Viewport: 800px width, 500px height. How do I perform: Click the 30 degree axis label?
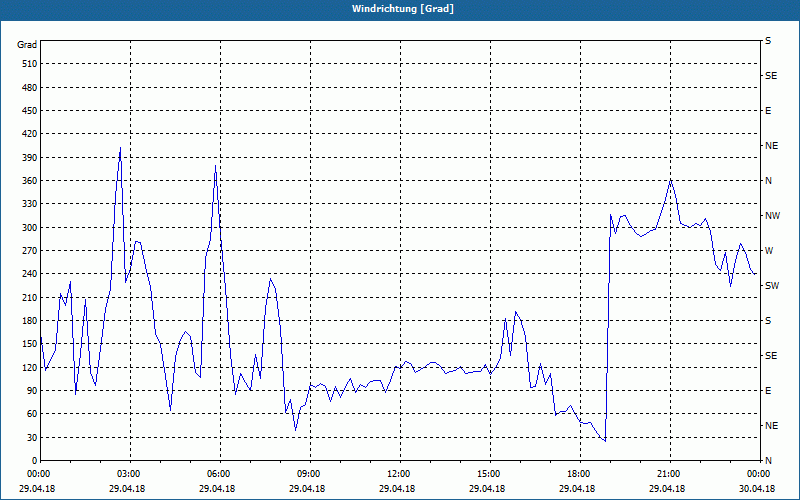click(x=32, y=437)
